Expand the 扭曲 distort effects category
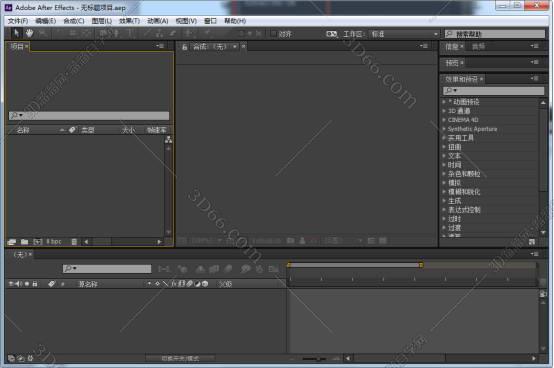This screenshot has height=368, width=554. click(444, 147)
